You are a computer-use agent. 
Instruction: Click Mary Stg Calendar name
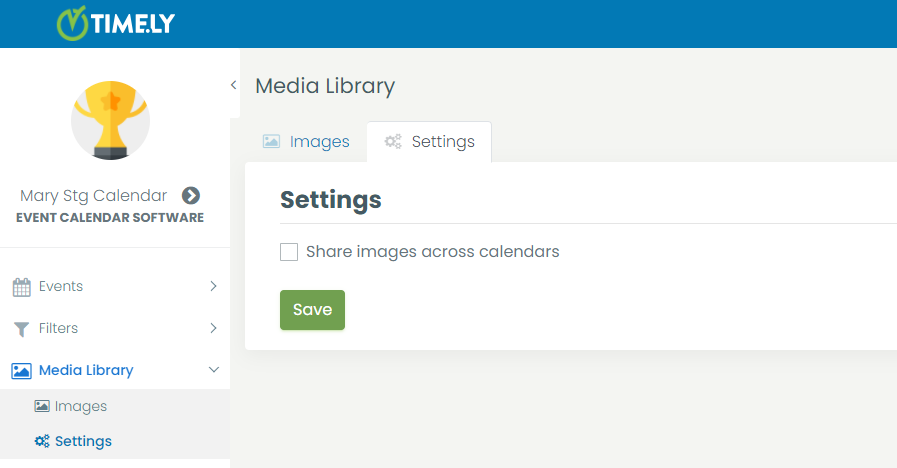(93, 196)
